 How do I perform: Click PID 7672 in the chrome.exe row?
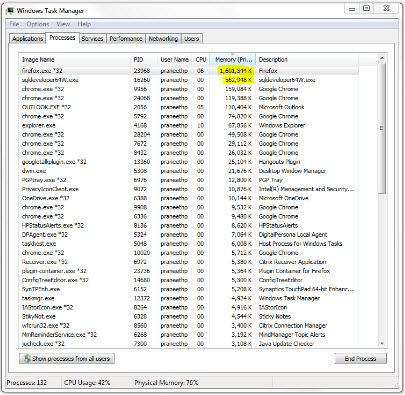click(x=140, y=144)
